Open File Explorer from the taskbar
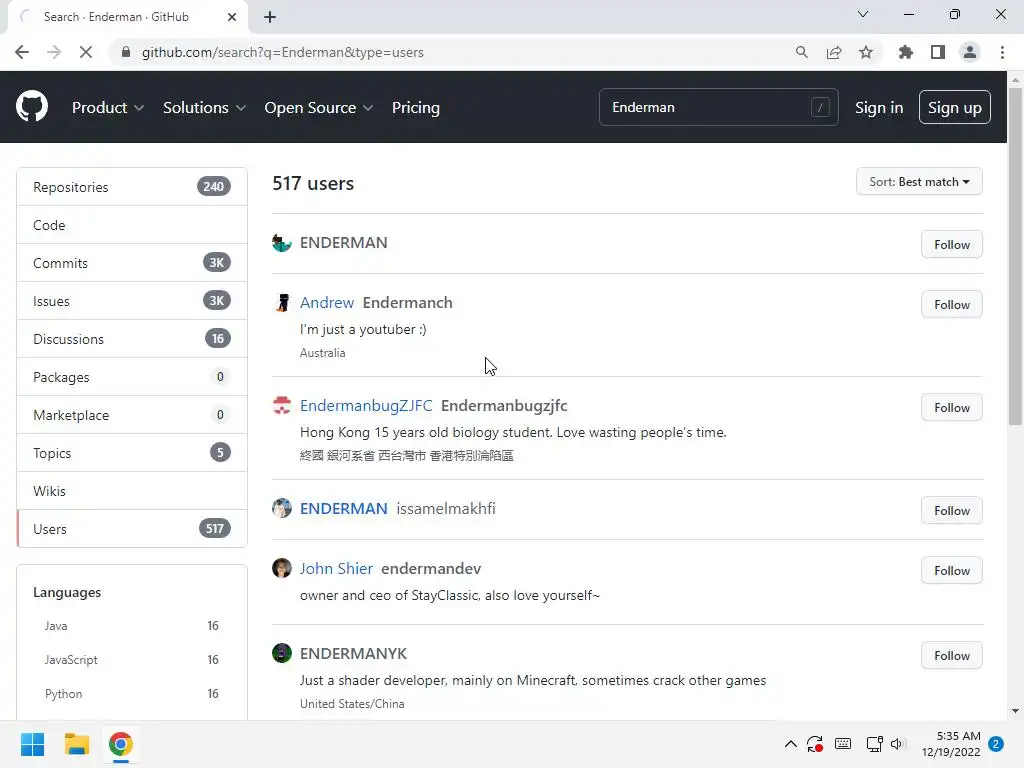This screenshot has width=1024, height=768. coord(76,744)
